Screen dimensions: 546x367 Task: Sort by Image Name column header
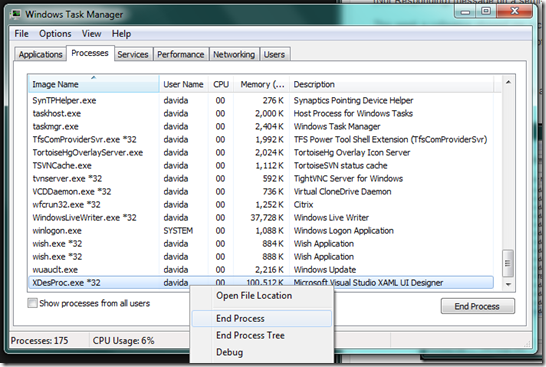[94, 84]
